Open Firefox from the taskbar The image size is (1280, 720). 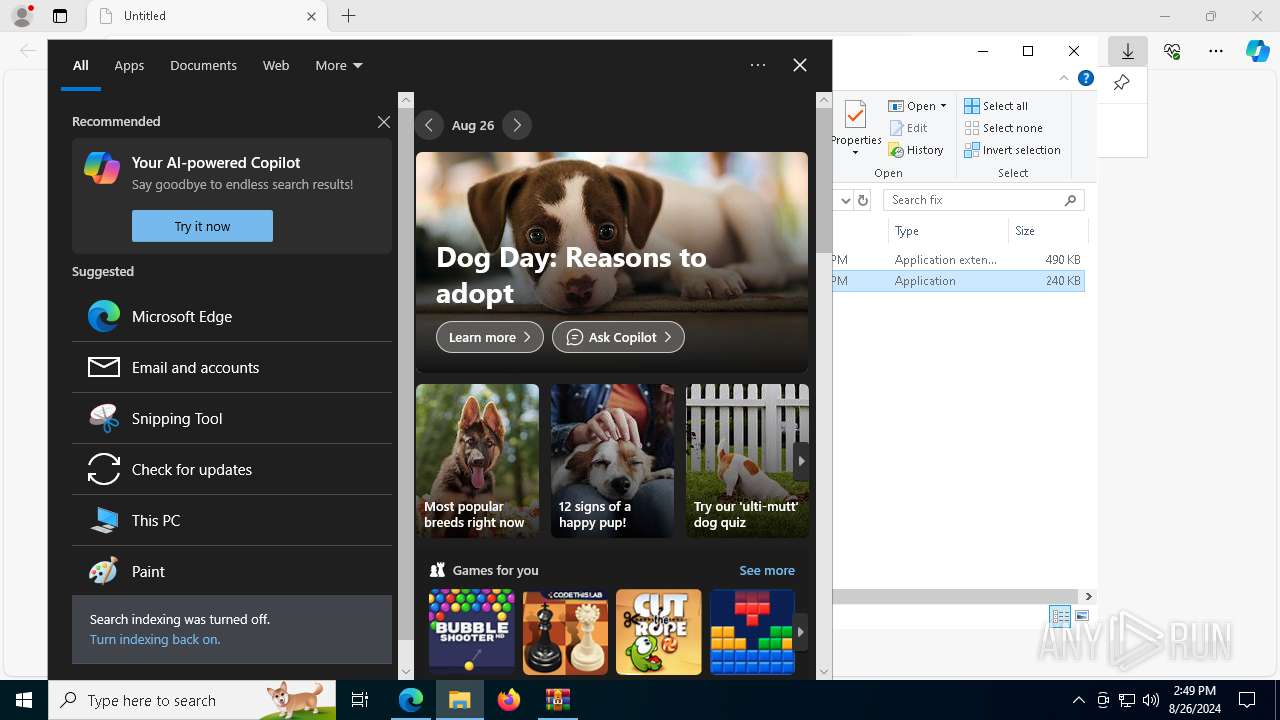[x=509, y=700]
